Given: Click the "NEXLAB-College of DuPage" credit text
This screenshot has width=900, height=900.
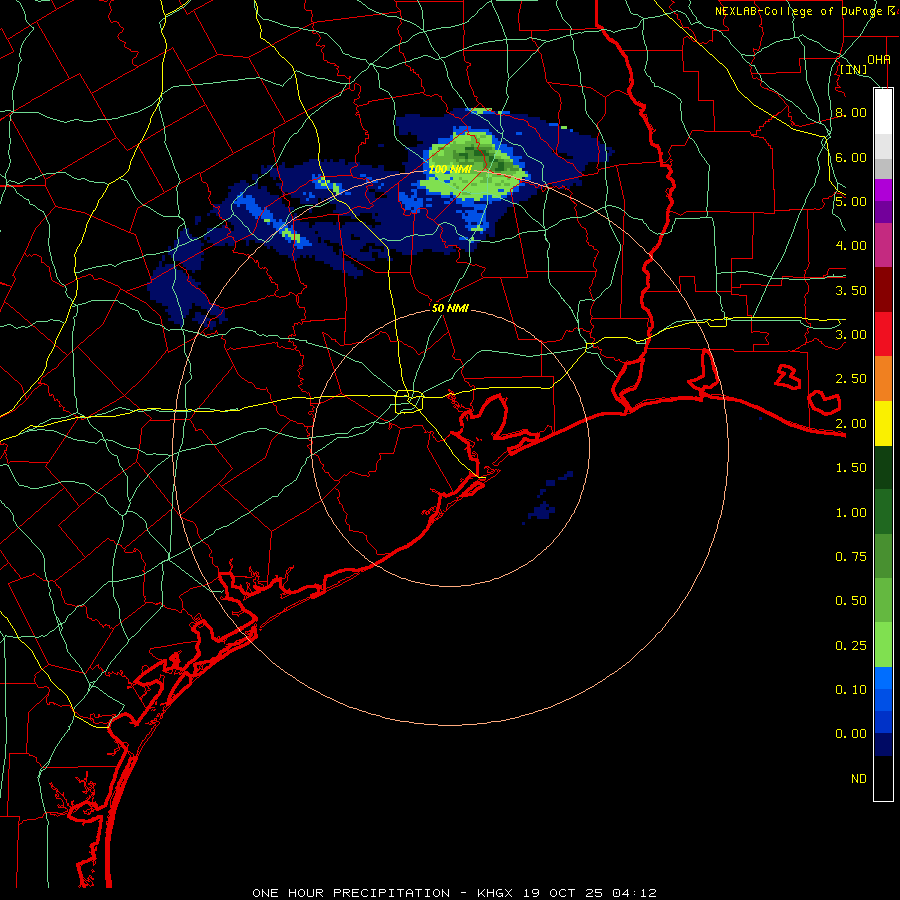Looking at the screenshot, I should pos(798,11).
